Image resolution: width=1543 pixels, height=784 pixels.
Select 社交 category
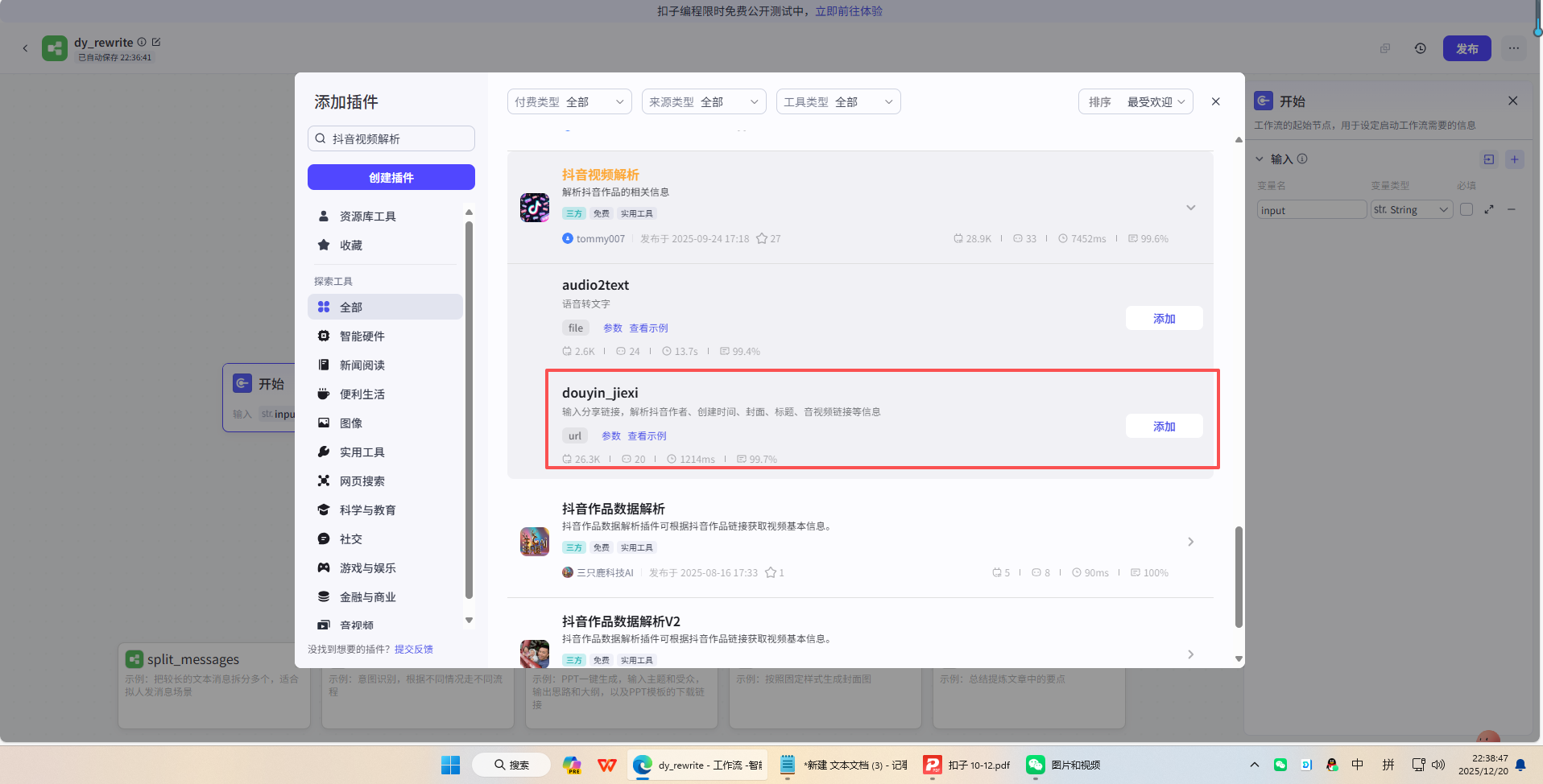pos(385,538)
